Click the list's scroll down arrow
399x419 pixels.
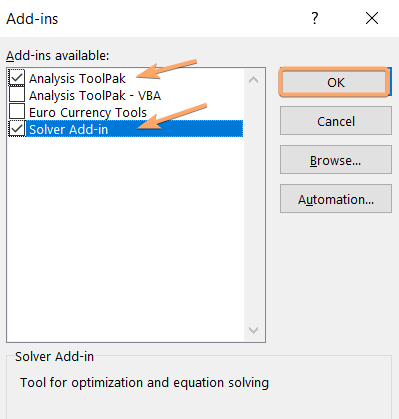254,330
